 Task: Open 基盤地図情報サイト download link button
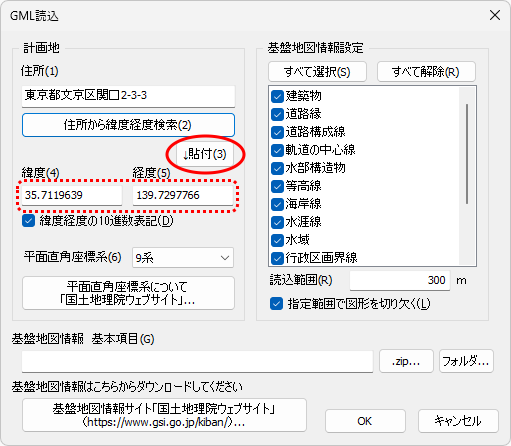164,415
